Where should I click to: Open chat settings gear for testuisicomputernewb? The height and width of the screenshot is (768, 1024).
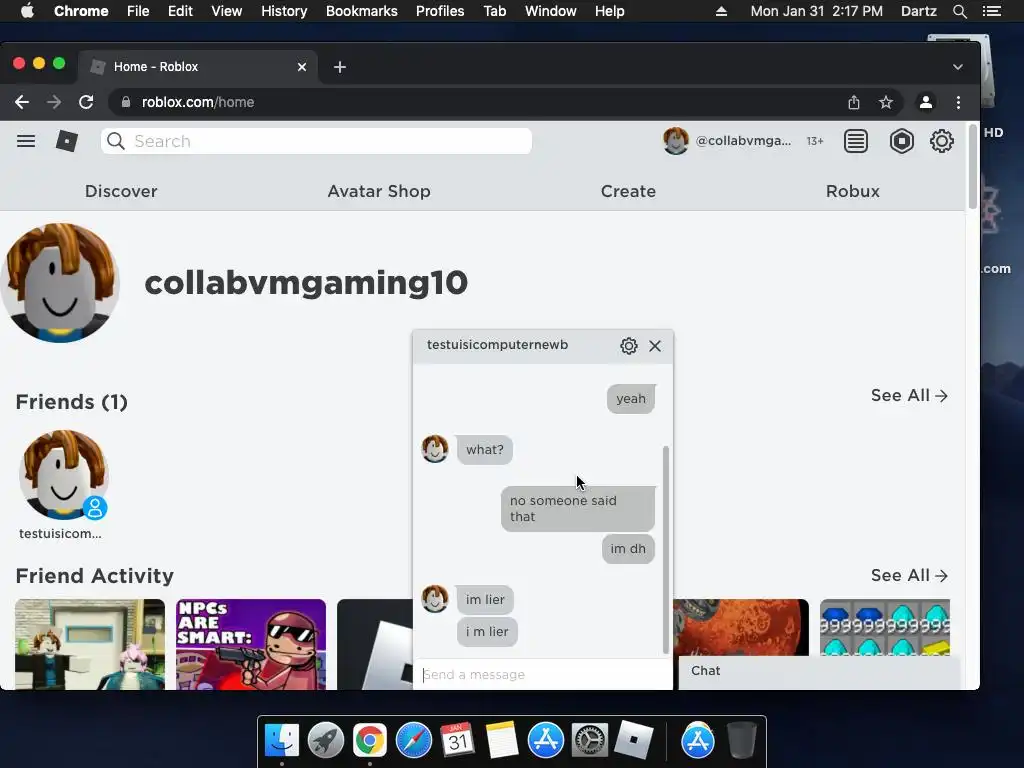point(628,345)
